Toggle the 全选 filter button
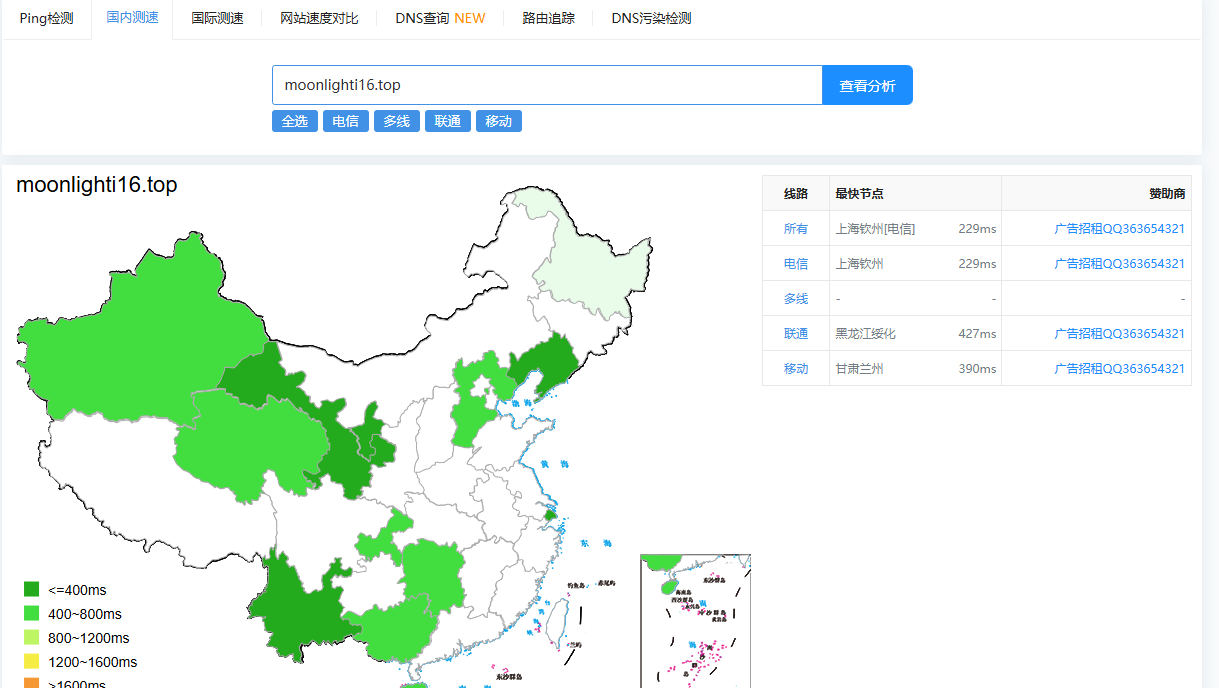Viewport: 1219px width, 688px height. [295, 121]
